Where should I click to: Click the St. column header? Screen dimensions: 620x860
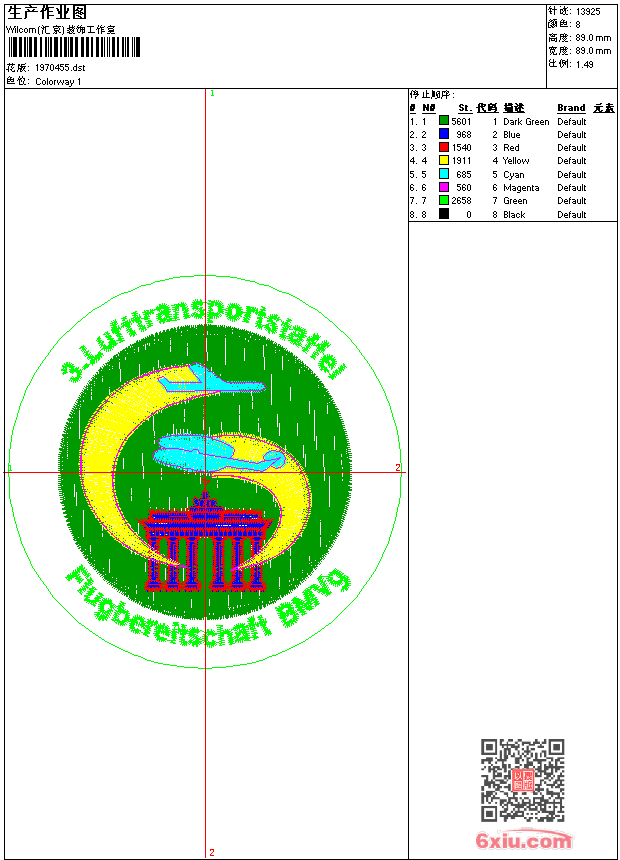tap(465, 108)
